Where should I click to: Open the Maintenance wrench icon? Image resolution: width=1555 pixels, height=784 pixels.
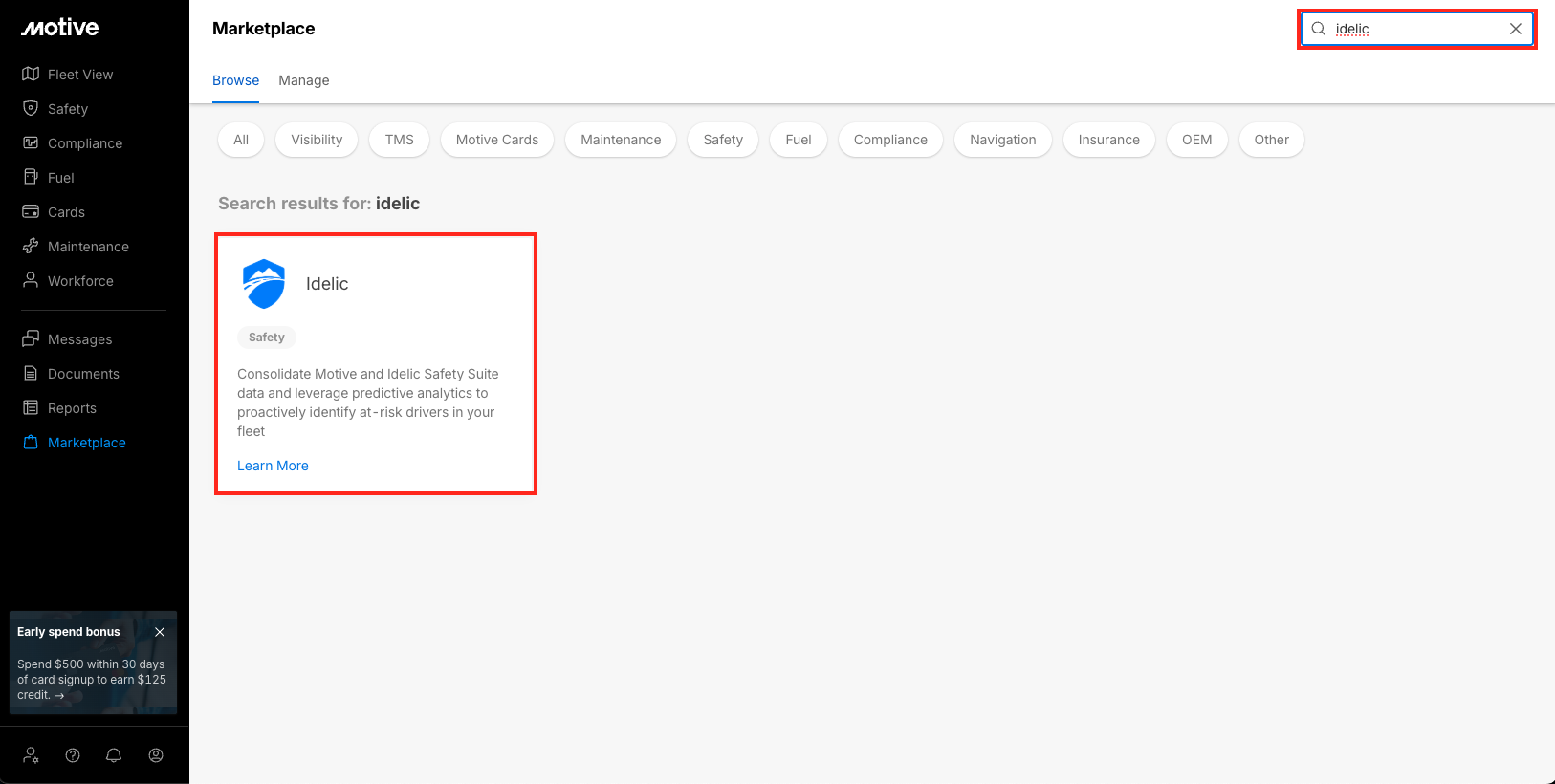pyautogui.click(x=31, y=247)
